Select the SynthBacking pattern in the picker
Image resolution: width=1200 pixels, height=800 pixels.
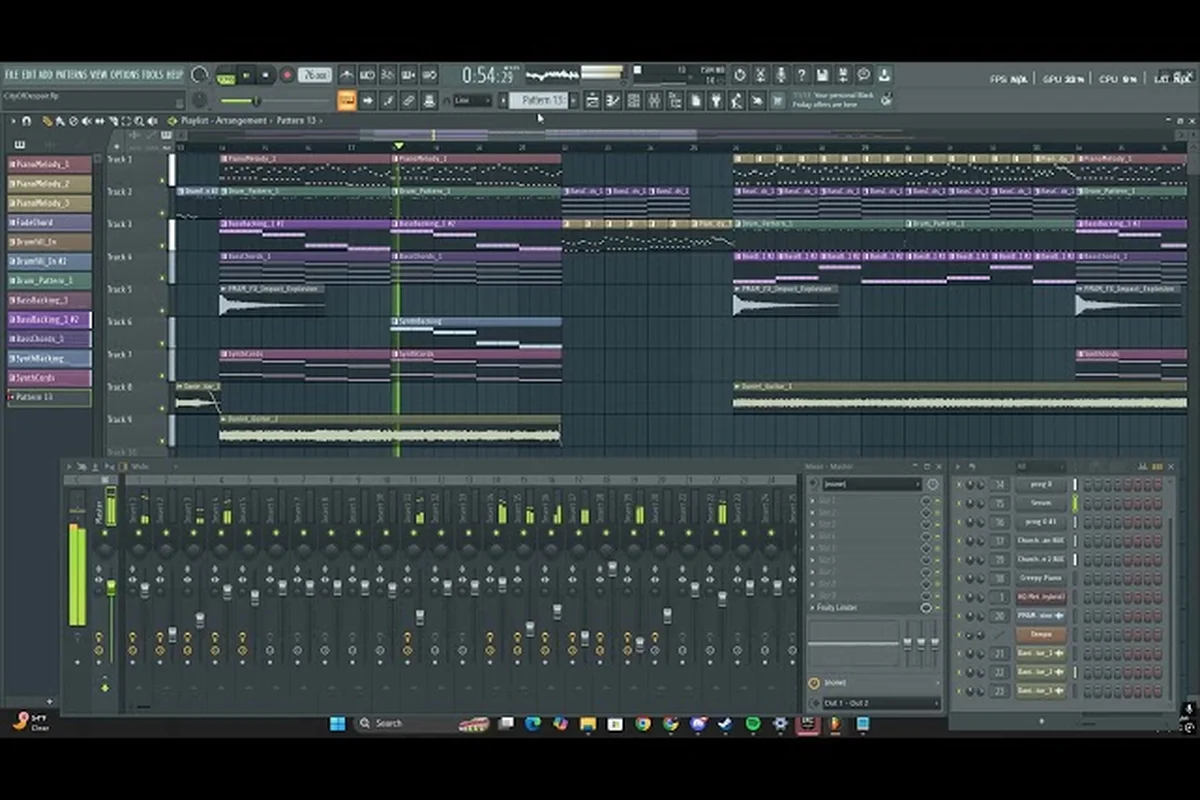50,358
